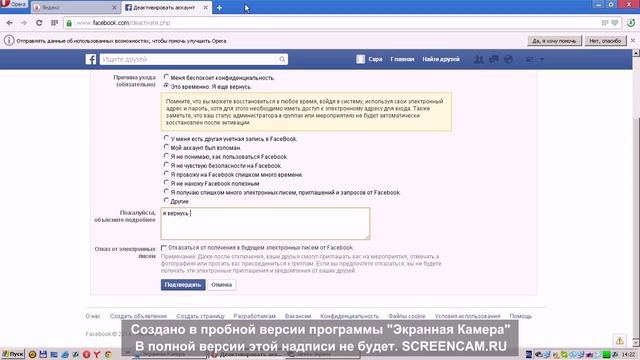The height and width of the screenshot is (360, 640).
Task: Open Facebook messages icon
Action: click(494, 59)
